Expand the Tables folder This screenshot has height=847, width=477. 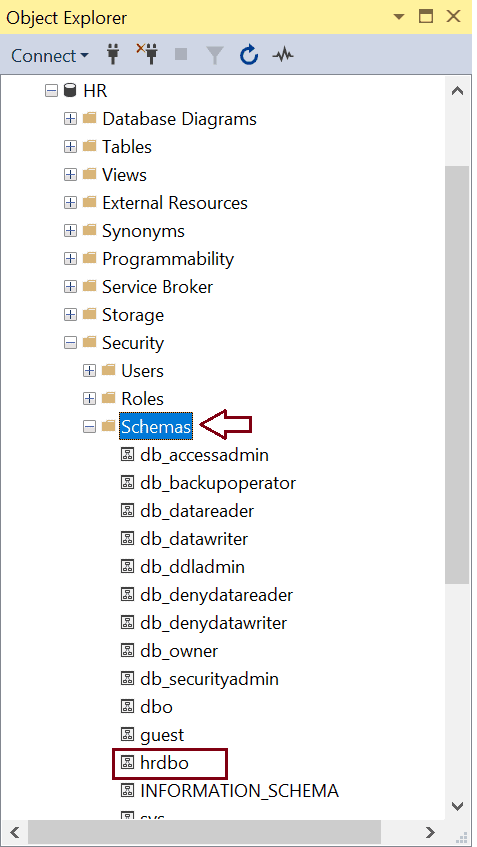70,146
